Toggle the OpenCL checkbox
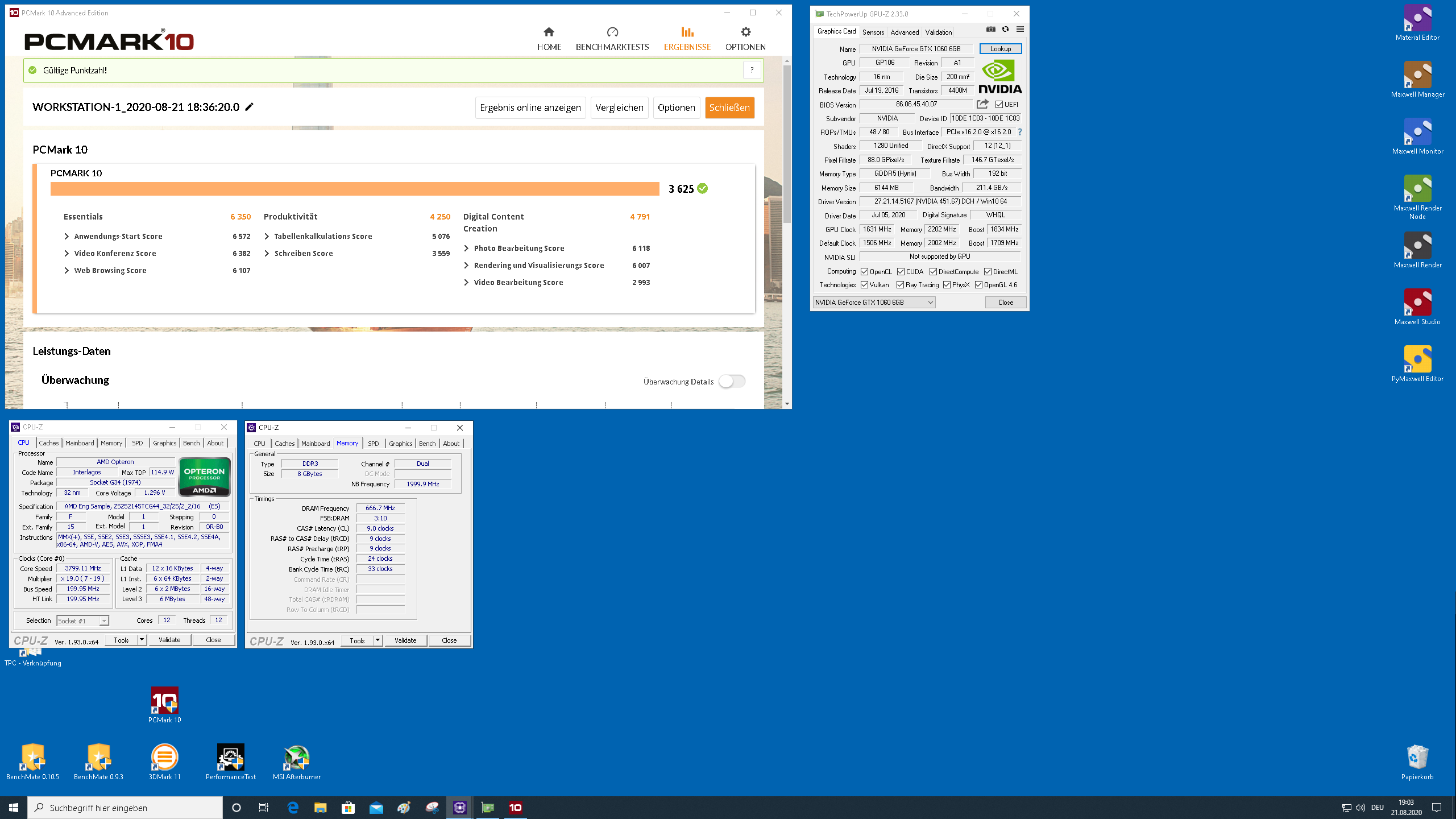The width and height of the screenshot is (1456, 819). pos(864,272)
